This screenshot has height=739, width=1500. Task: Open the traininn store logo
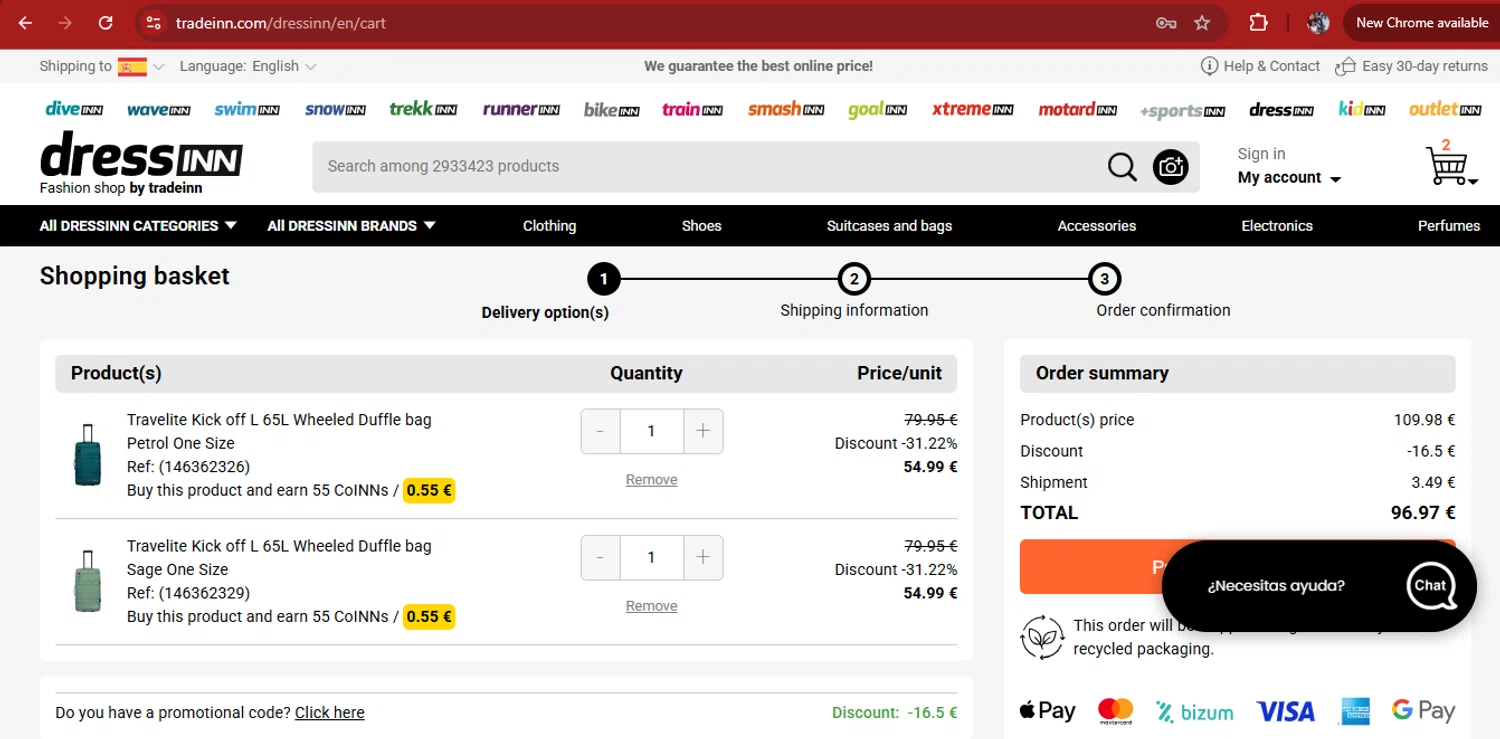click(x=692, y=109)
